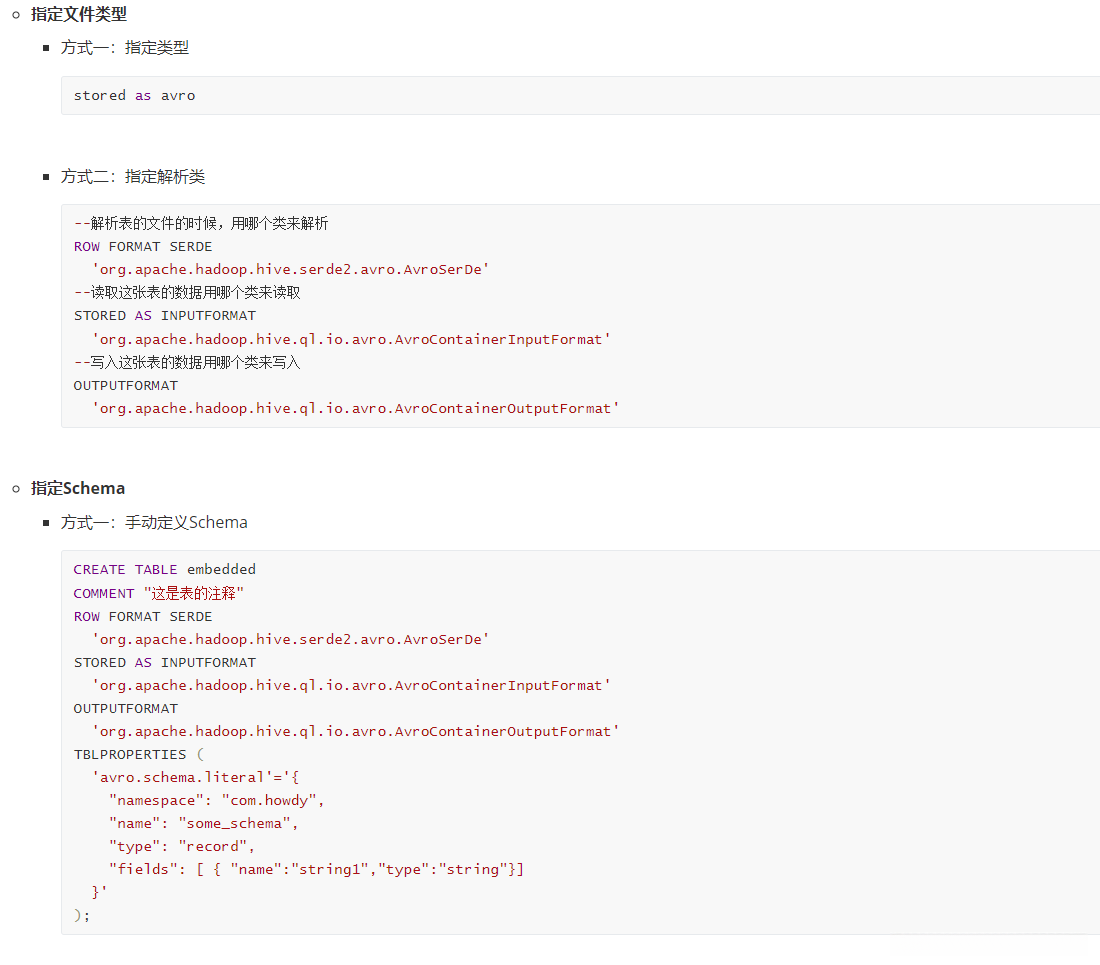Click the "指定文件类型" heading

pos(79,15)
